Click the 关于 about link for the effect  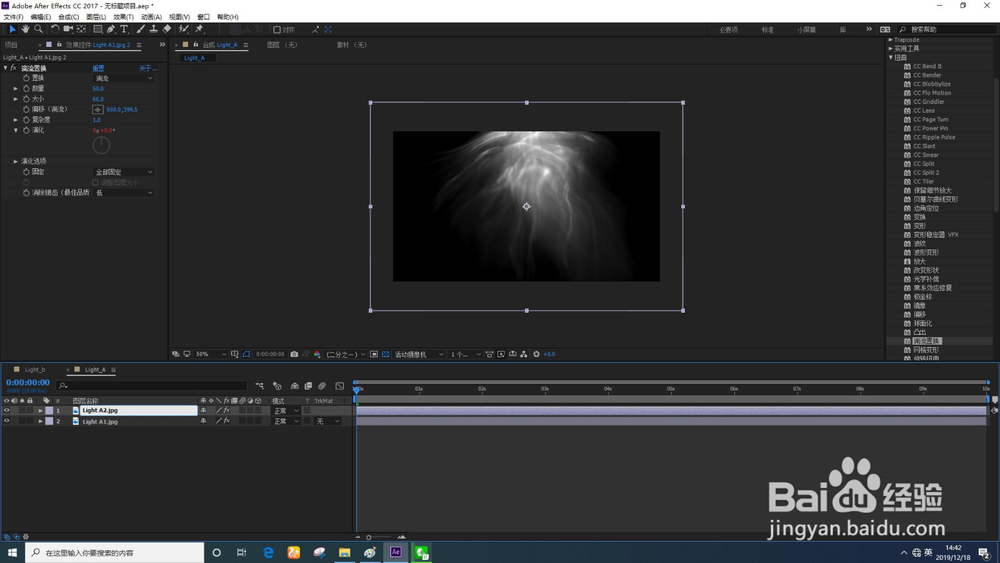tap(147, 68)
